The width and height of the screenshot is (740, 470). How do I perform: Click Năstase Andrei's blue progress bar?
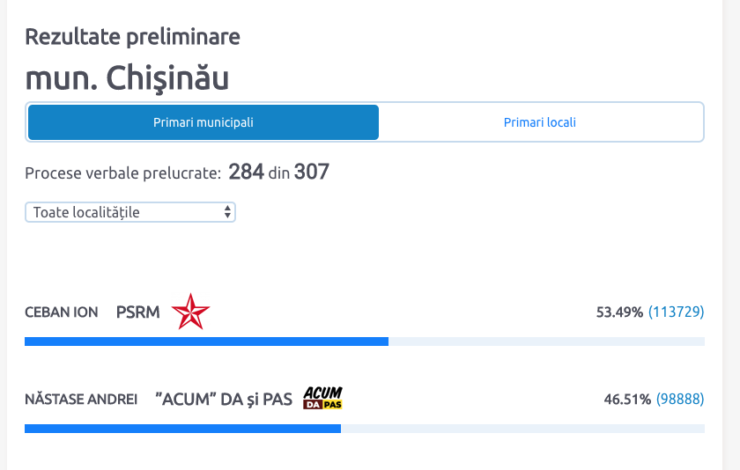point(183,428)
